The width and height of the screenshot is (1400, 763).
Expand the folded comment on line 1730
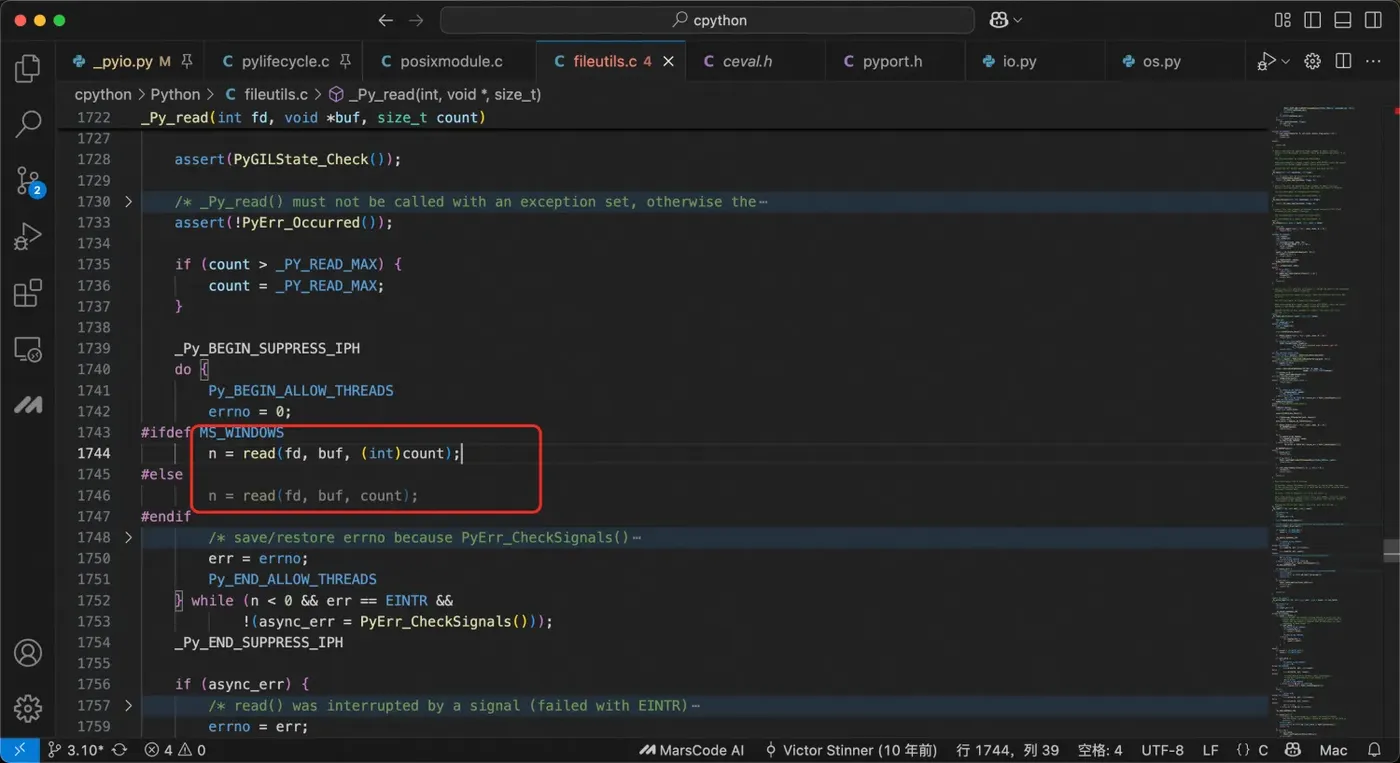[x=128, y=202]
